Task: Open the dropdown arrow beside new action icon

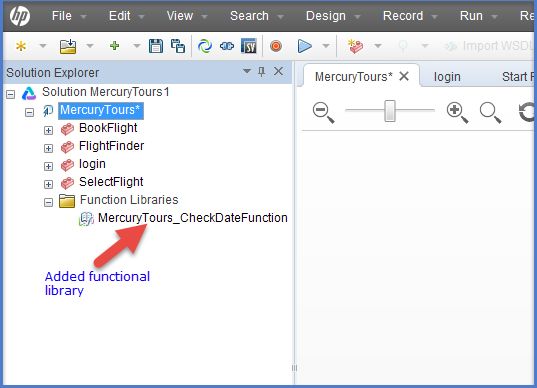Action: click(x=378, y=46)
